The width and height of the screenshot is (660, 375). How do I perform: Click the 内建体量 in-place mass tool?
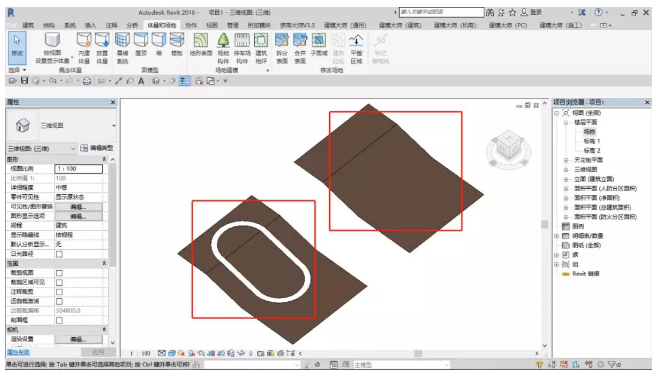click(84, 48)
